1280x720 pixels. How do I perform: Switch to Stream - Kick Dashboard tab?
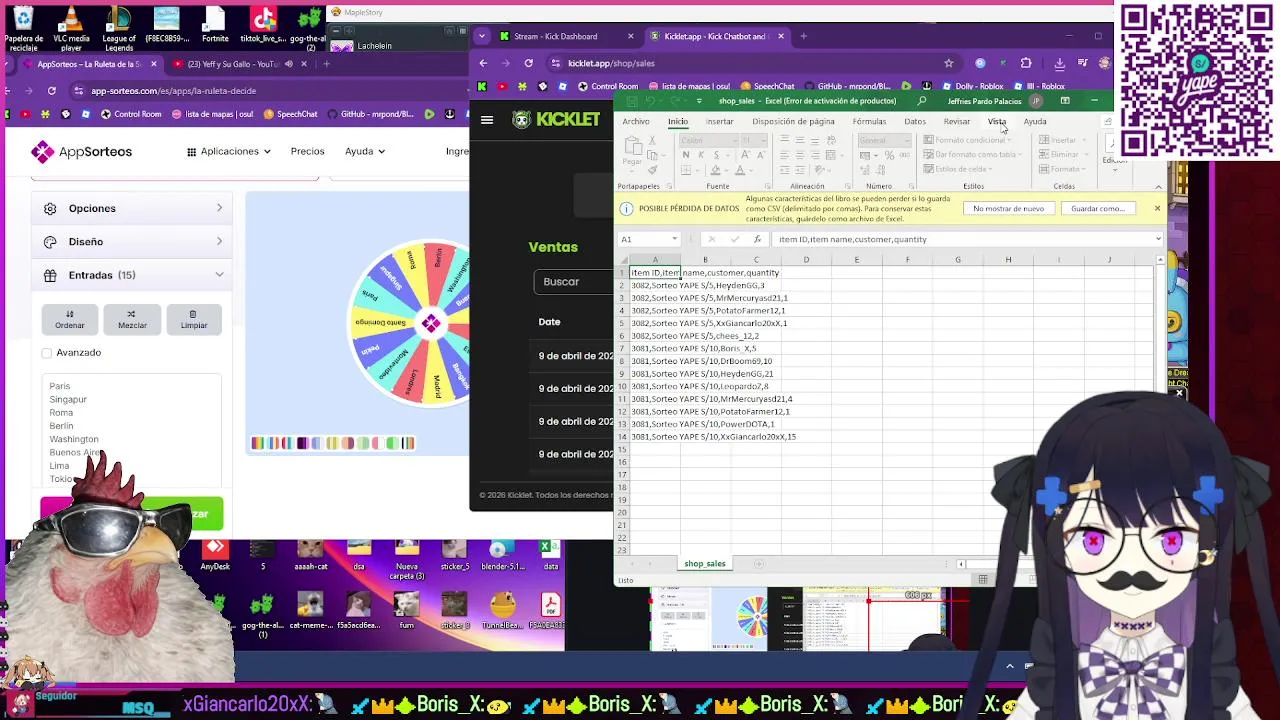[566, 36]
